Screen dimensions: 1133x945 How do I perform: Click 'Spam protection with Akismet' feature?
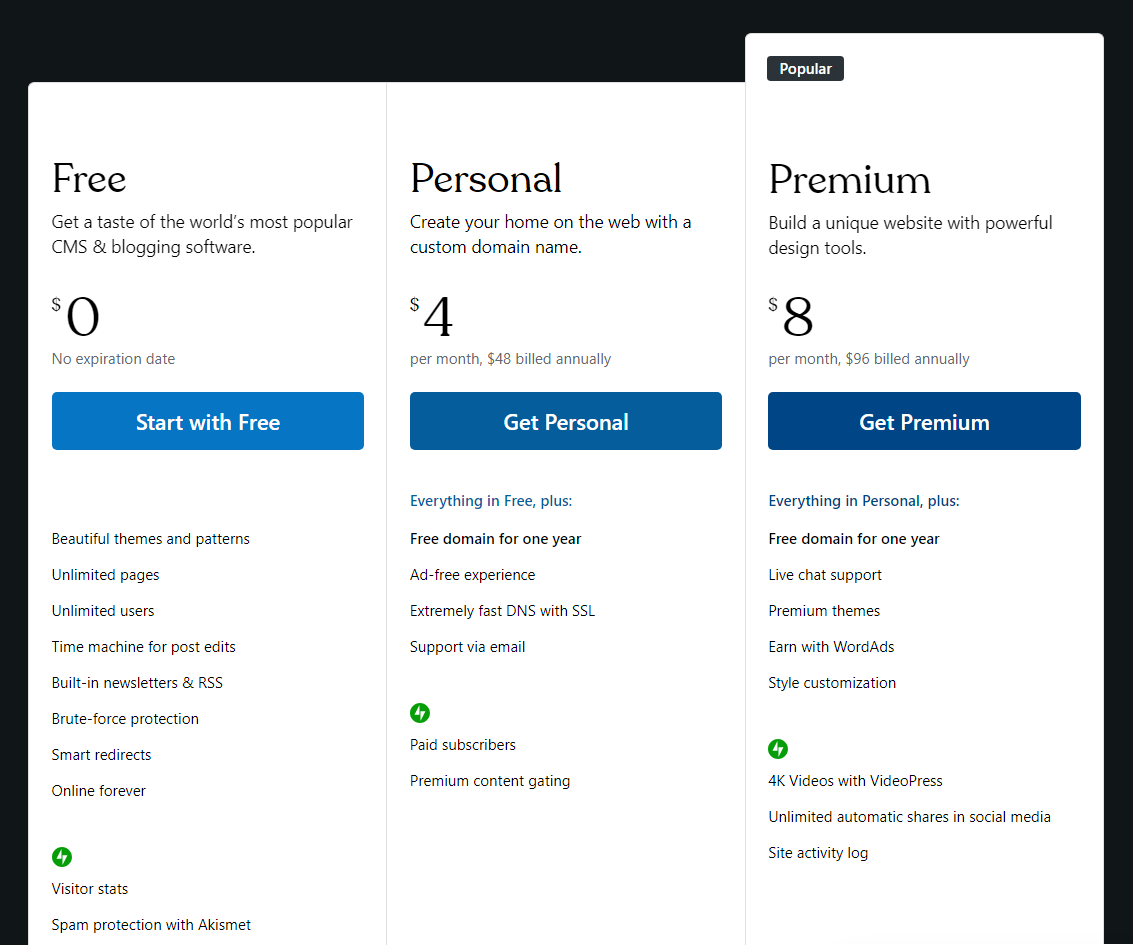click(x=151, y=925)
